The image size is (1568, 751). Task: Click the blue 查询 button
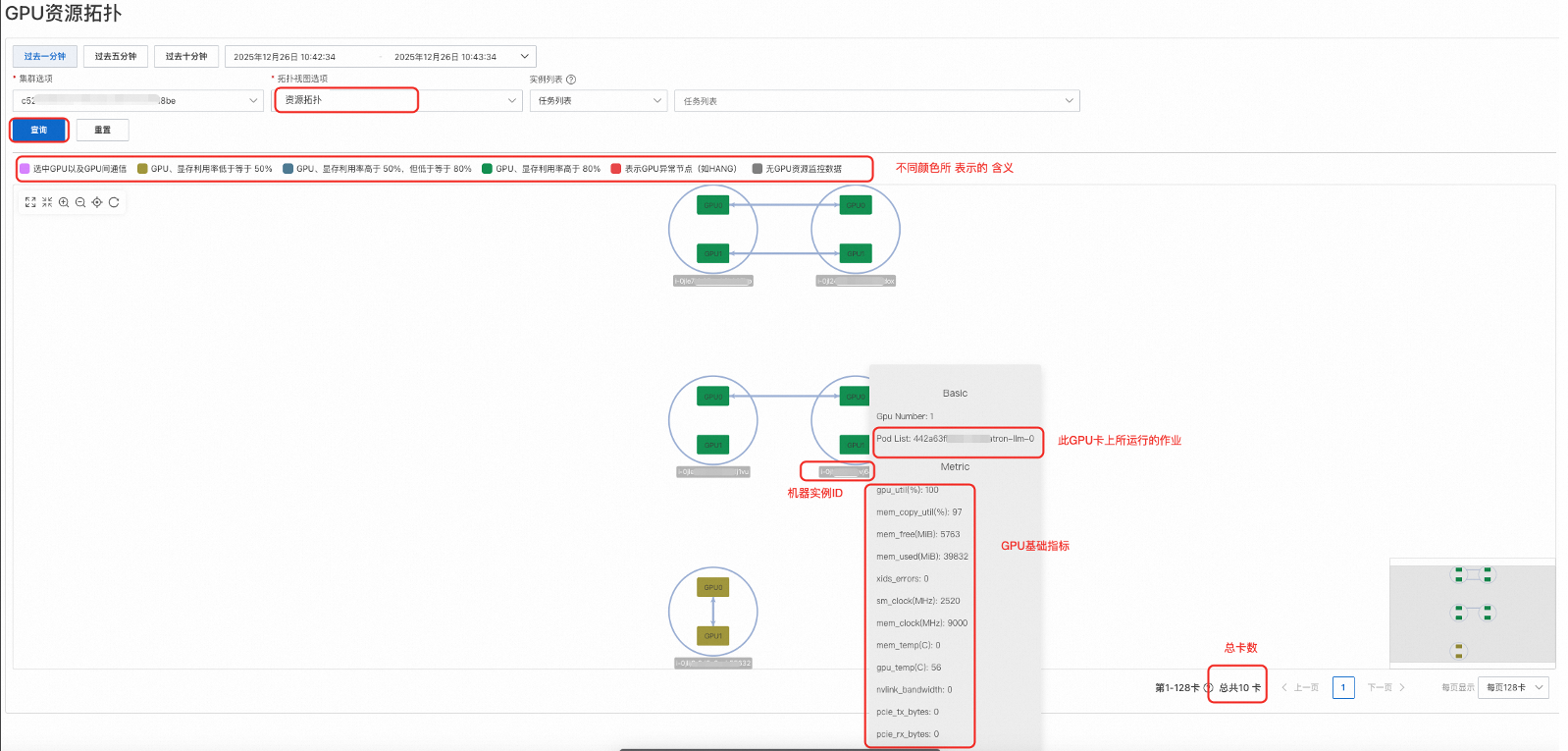tap(39, 130)
